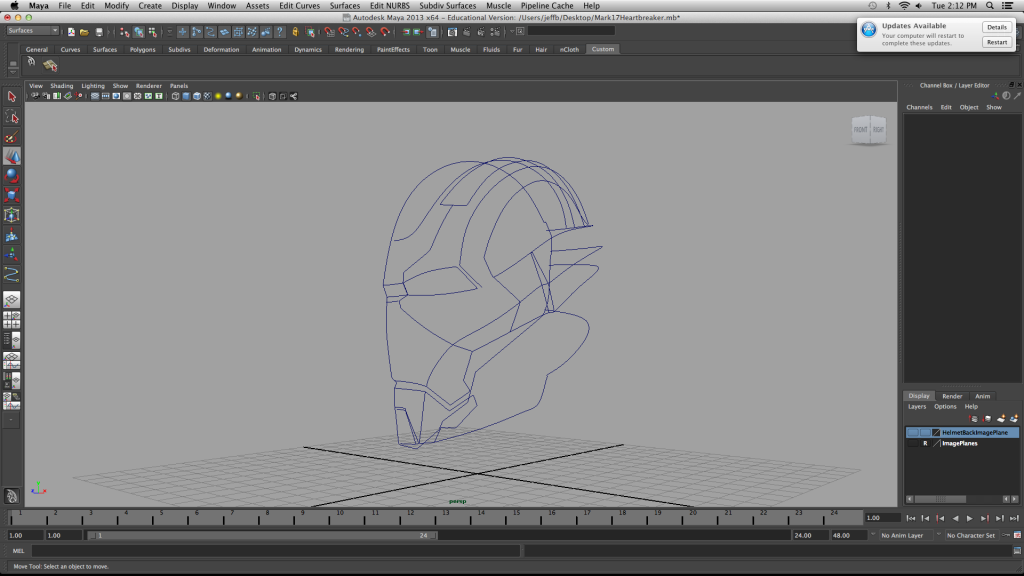Click Restart in Updates Available notification

coord(997,42)
